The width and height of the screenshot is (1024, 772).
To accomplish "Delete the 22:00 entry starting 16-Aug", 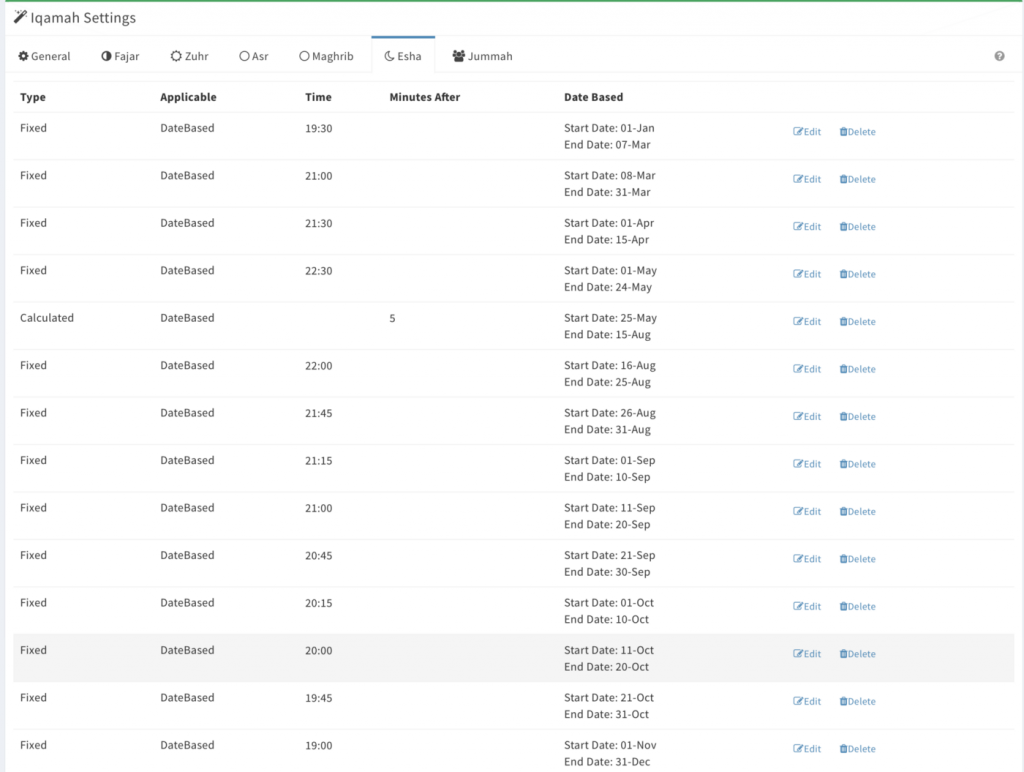I will pyautogui.click(x=857, y=369).
